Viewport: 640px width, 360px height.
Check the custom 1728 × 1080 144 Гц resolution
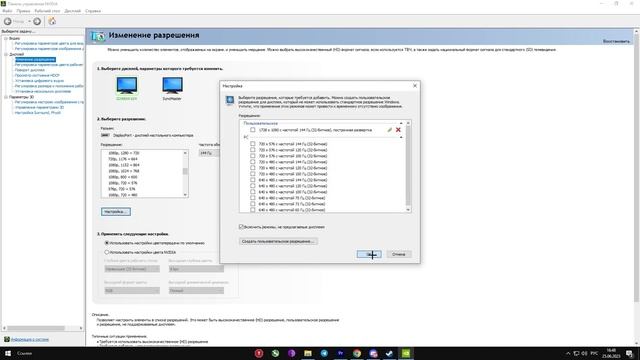253,130
